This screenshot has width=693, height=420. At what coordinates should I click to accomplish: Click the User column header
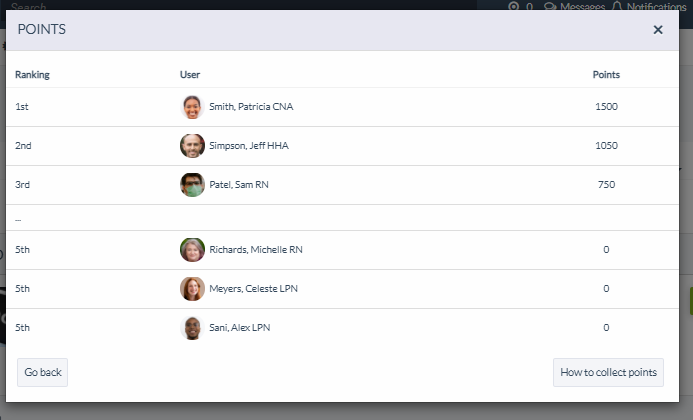[x=190, y=75]
